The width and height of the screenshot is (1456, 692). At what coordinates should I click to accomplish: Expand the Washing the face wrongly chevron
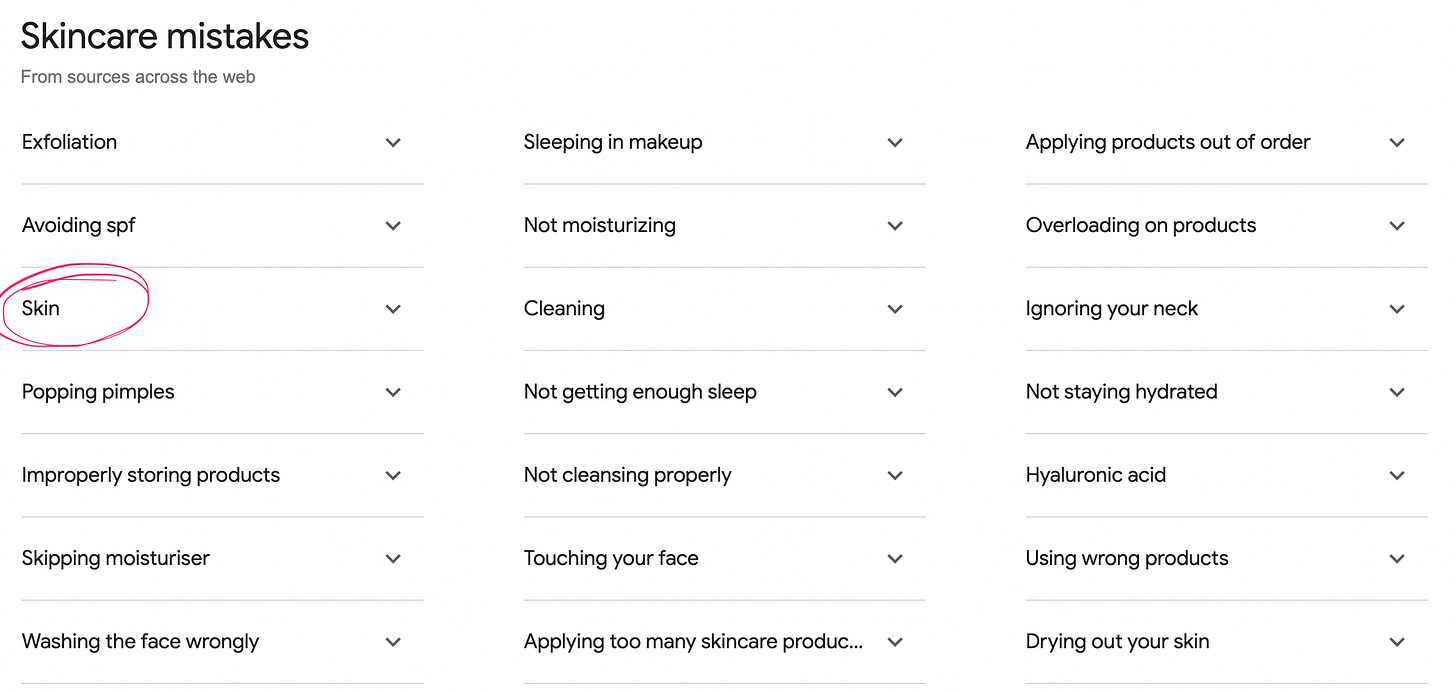393,642
